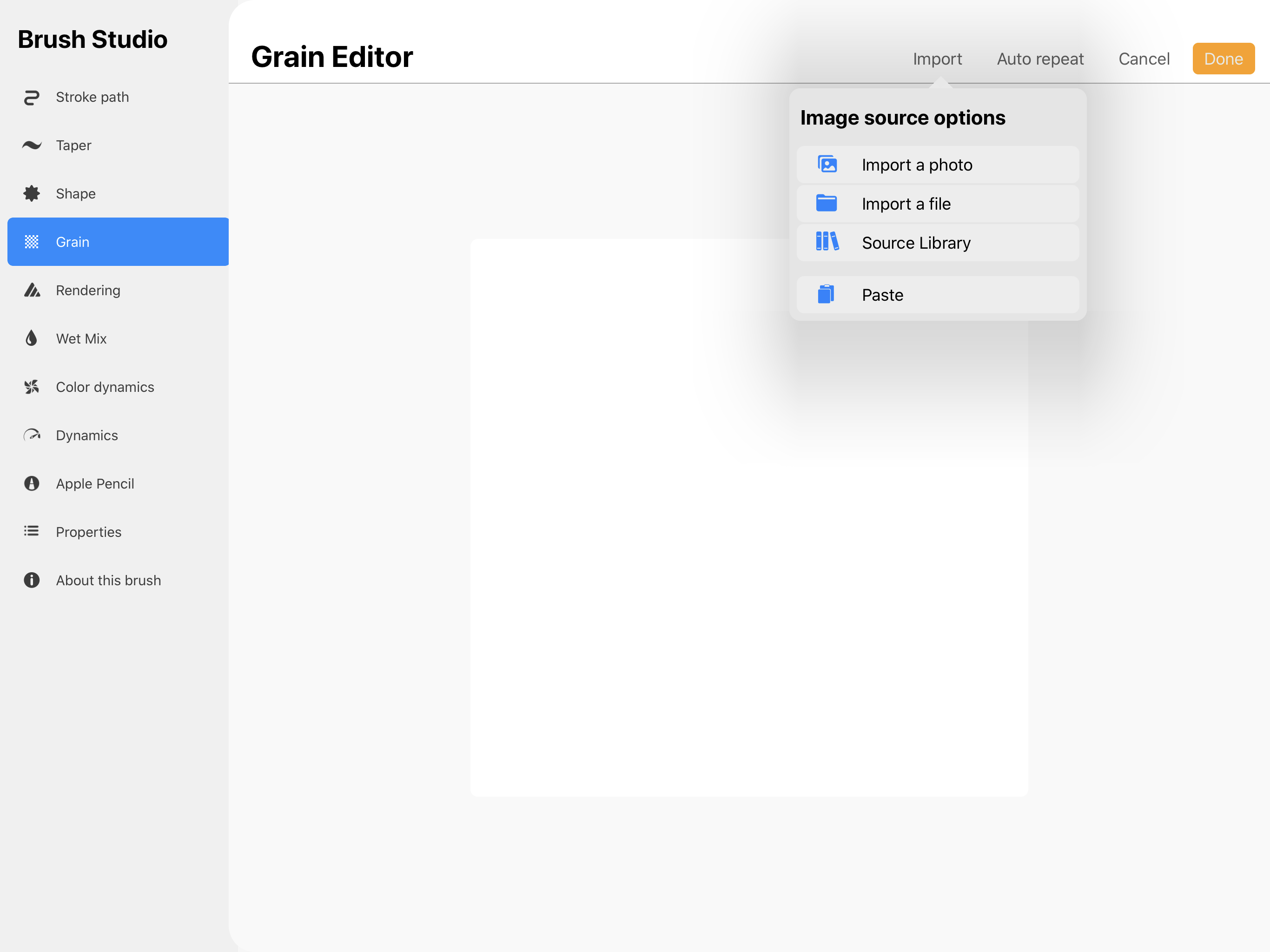Click the Properties list icon
Screen dimensions: 1270x952
(32, 532)
